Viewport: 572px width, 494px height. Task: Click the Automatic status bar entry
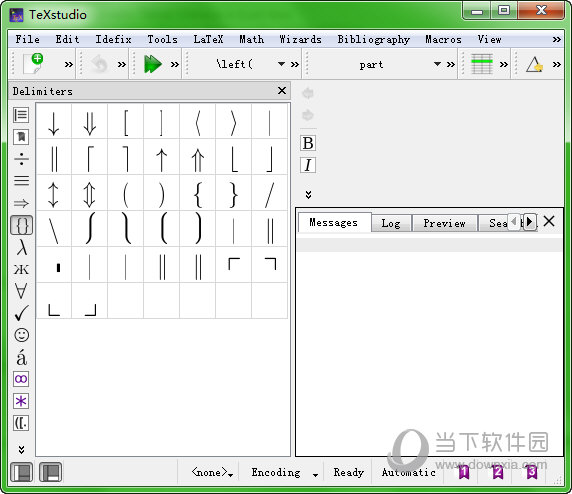[x=409, y=472]
